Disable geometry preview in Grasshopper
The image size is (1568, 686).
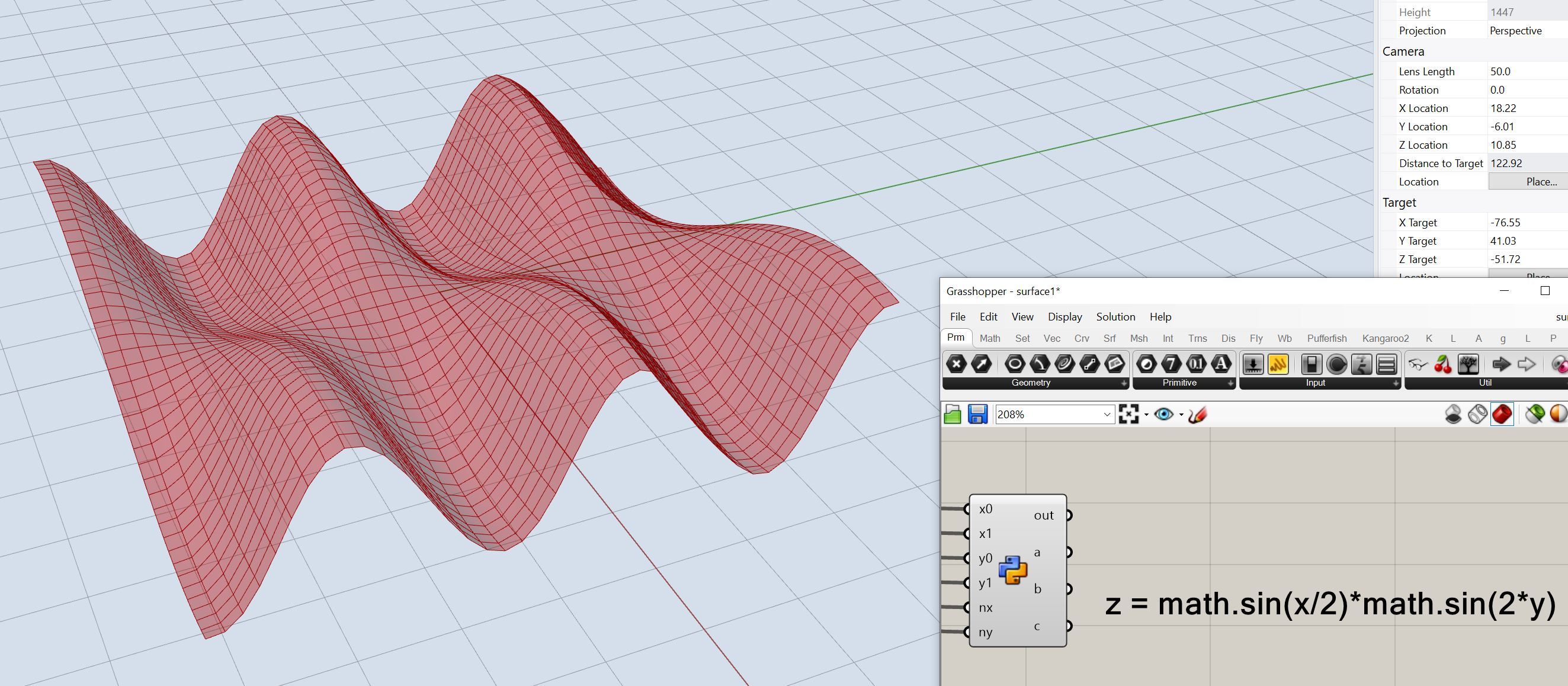1453,415
